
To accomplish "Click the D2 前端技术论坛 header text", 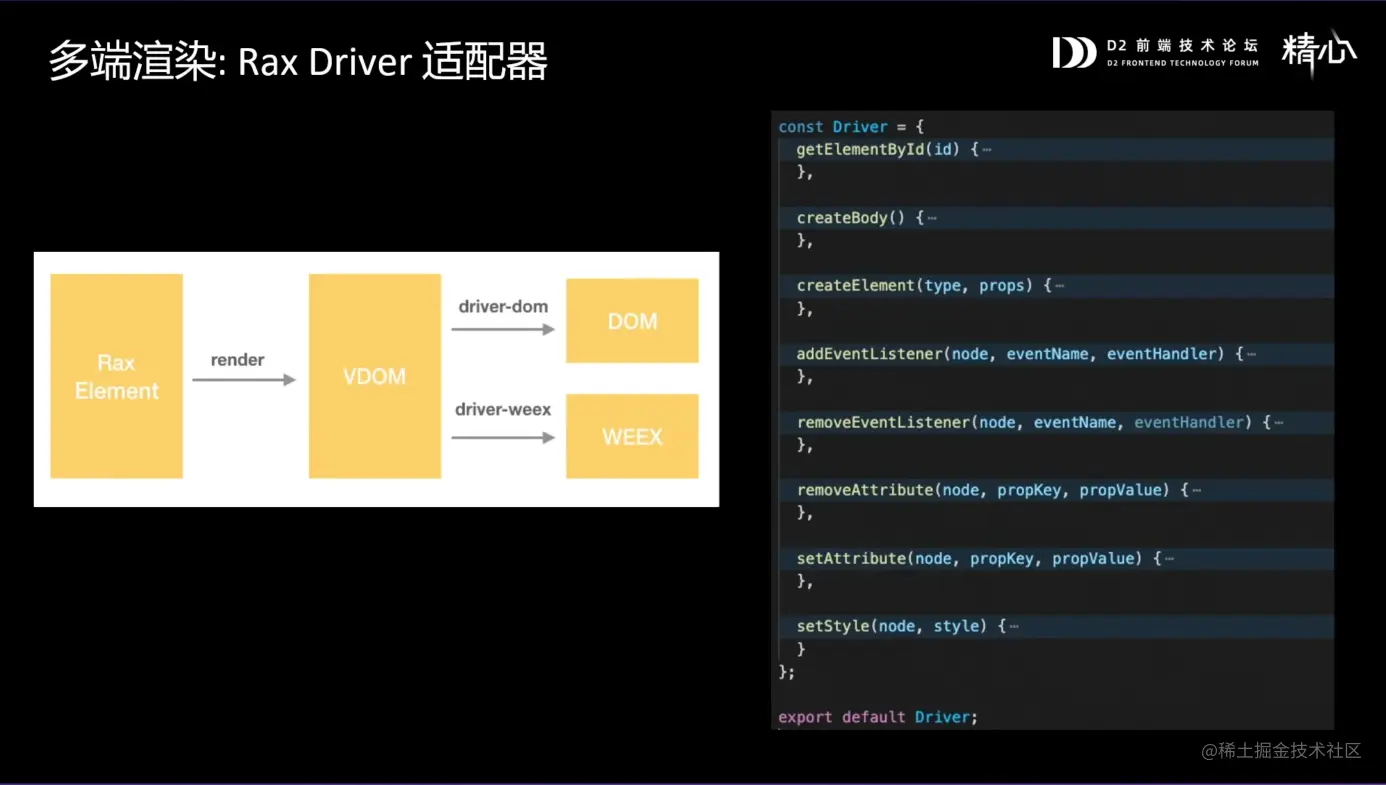I will point(1182,45).
